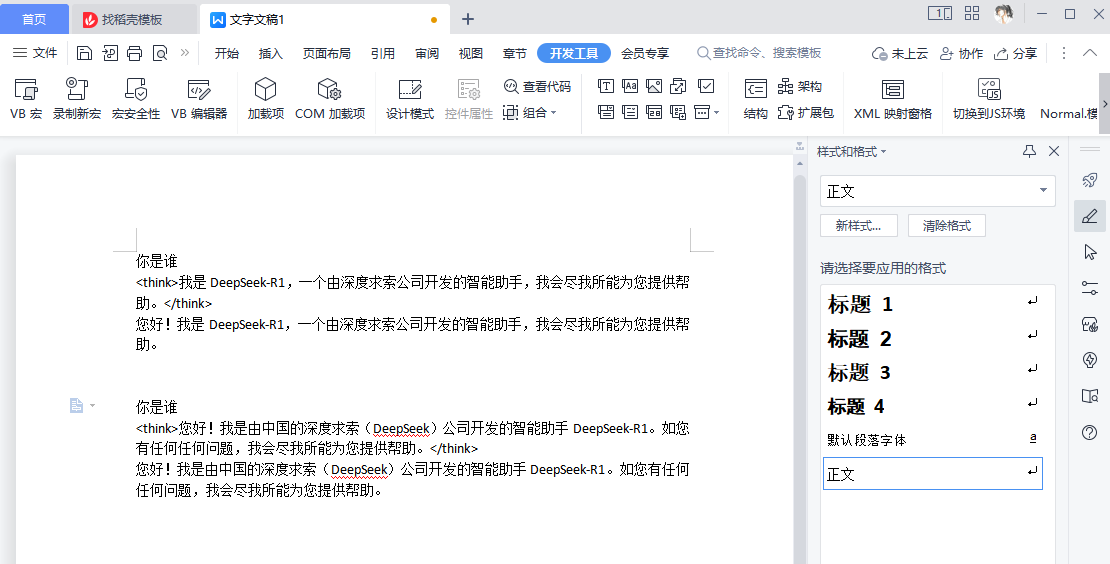The image size is (1110, 564).
Task: Insert picture content control
Action: (654, 86)
